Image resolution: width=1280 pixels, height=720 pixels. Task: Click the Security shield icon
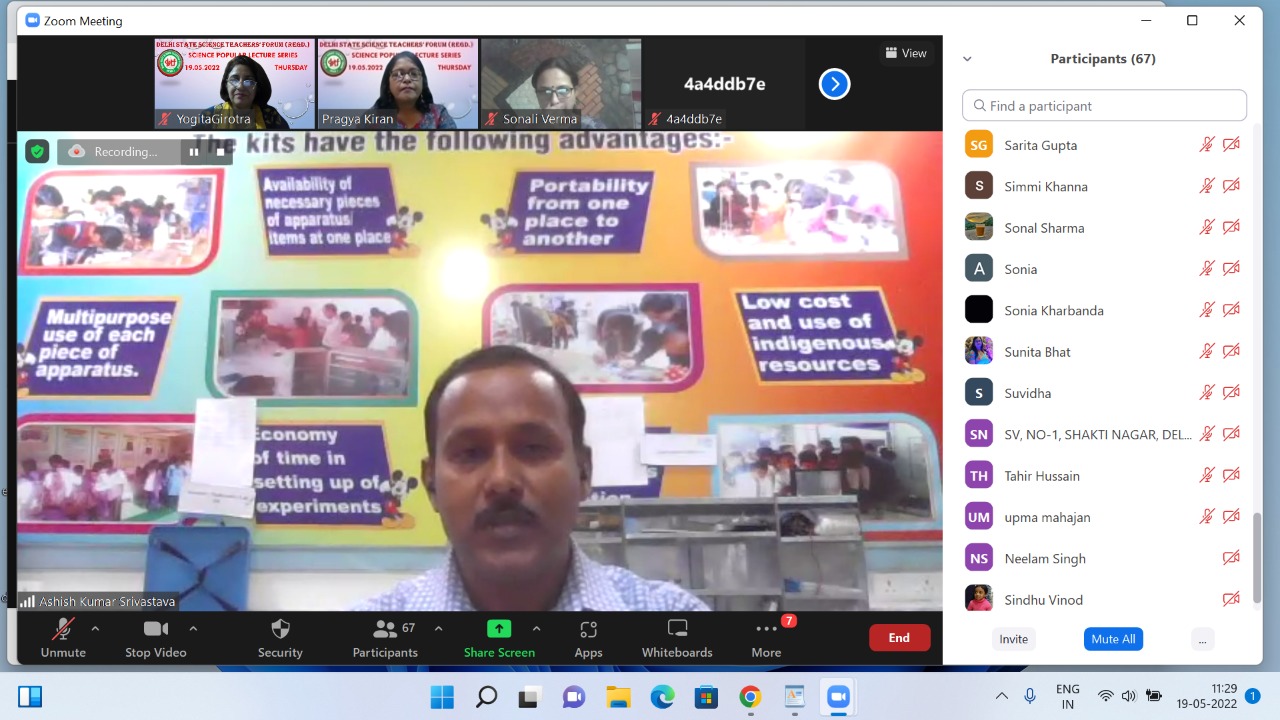(x=280, y=629)
